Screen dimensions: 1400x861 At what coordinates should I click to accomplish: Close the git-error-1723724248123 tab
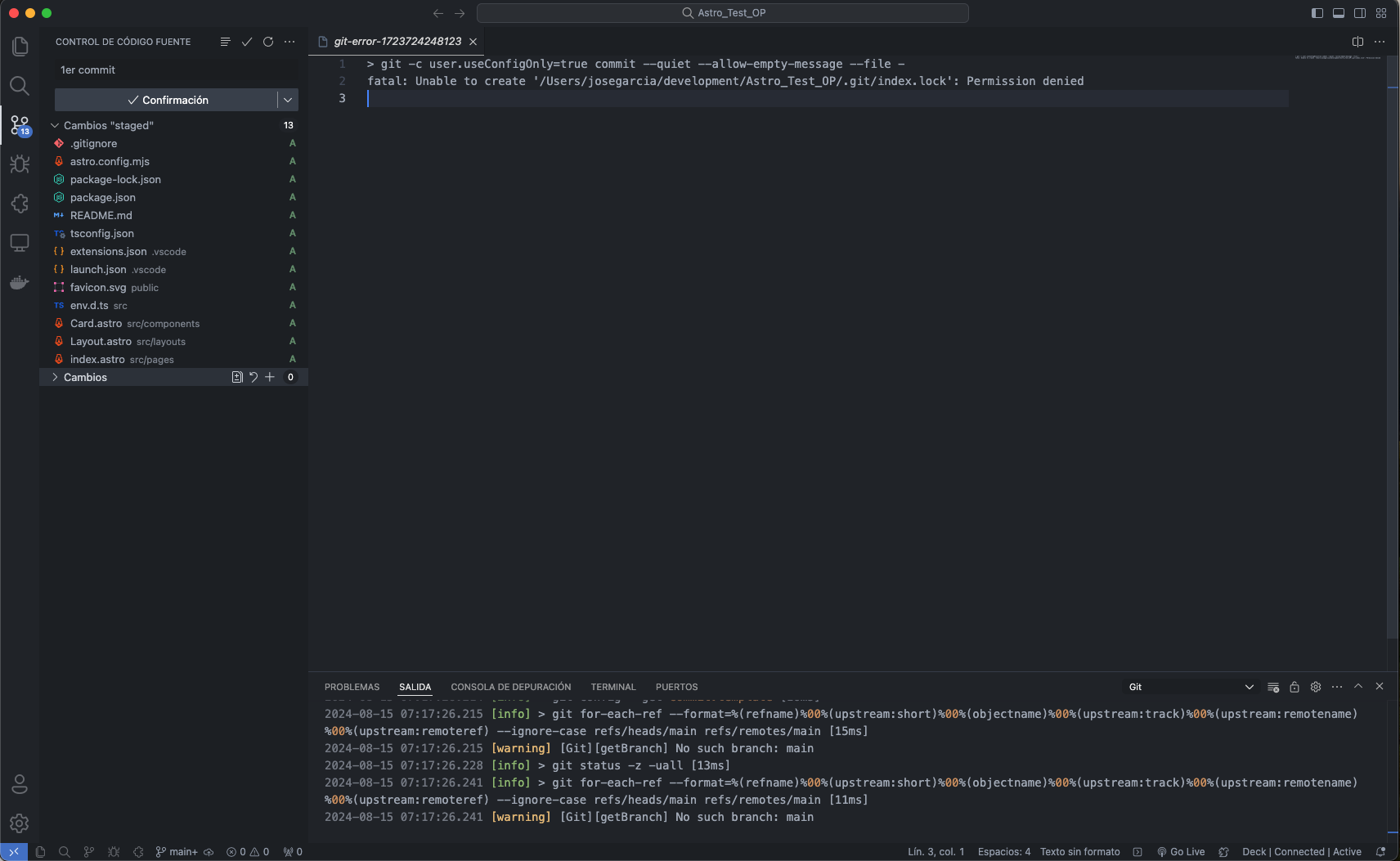[x=473, y=42]
